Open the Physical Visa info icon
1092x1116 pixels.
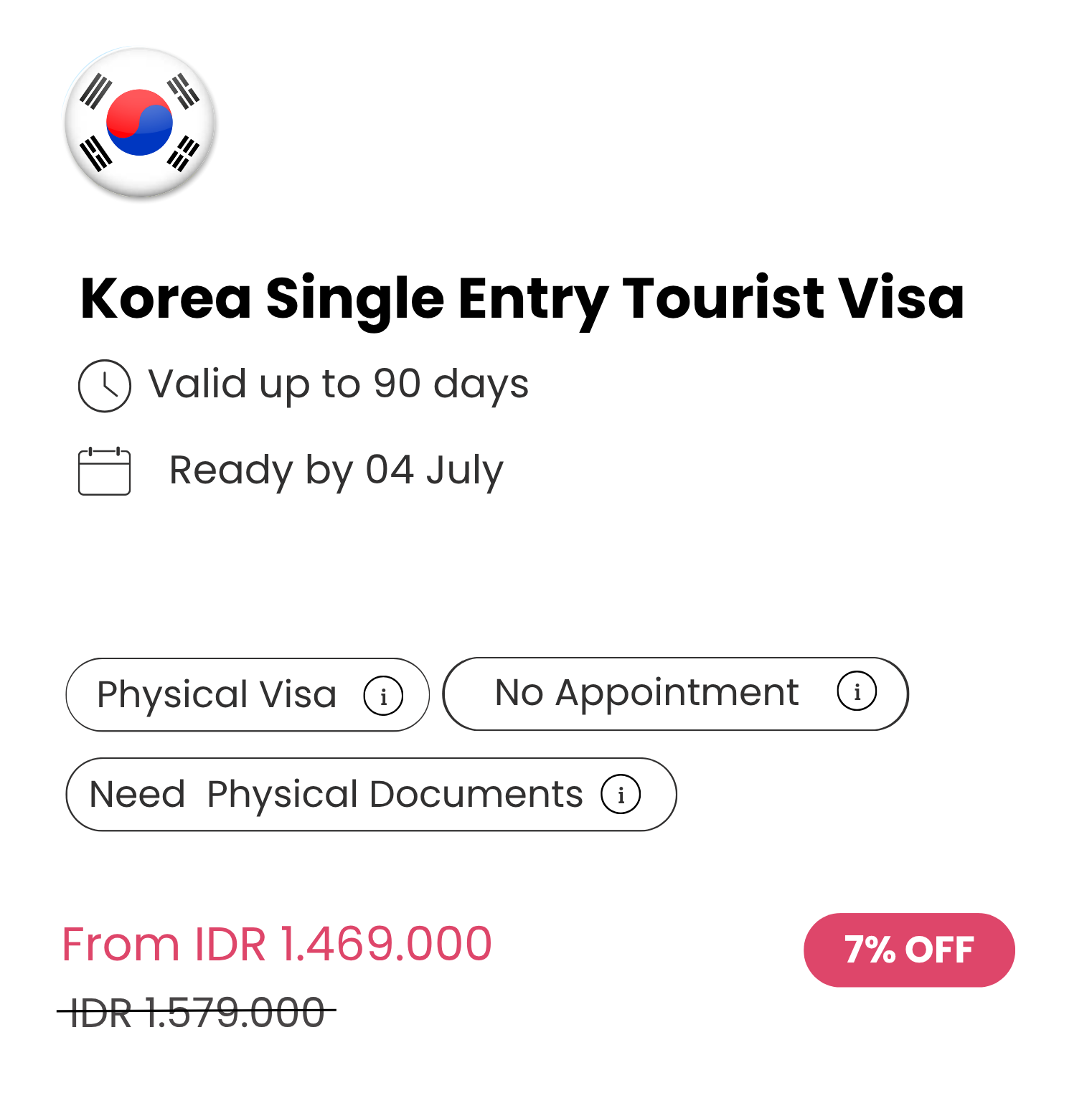click(383, 696)
